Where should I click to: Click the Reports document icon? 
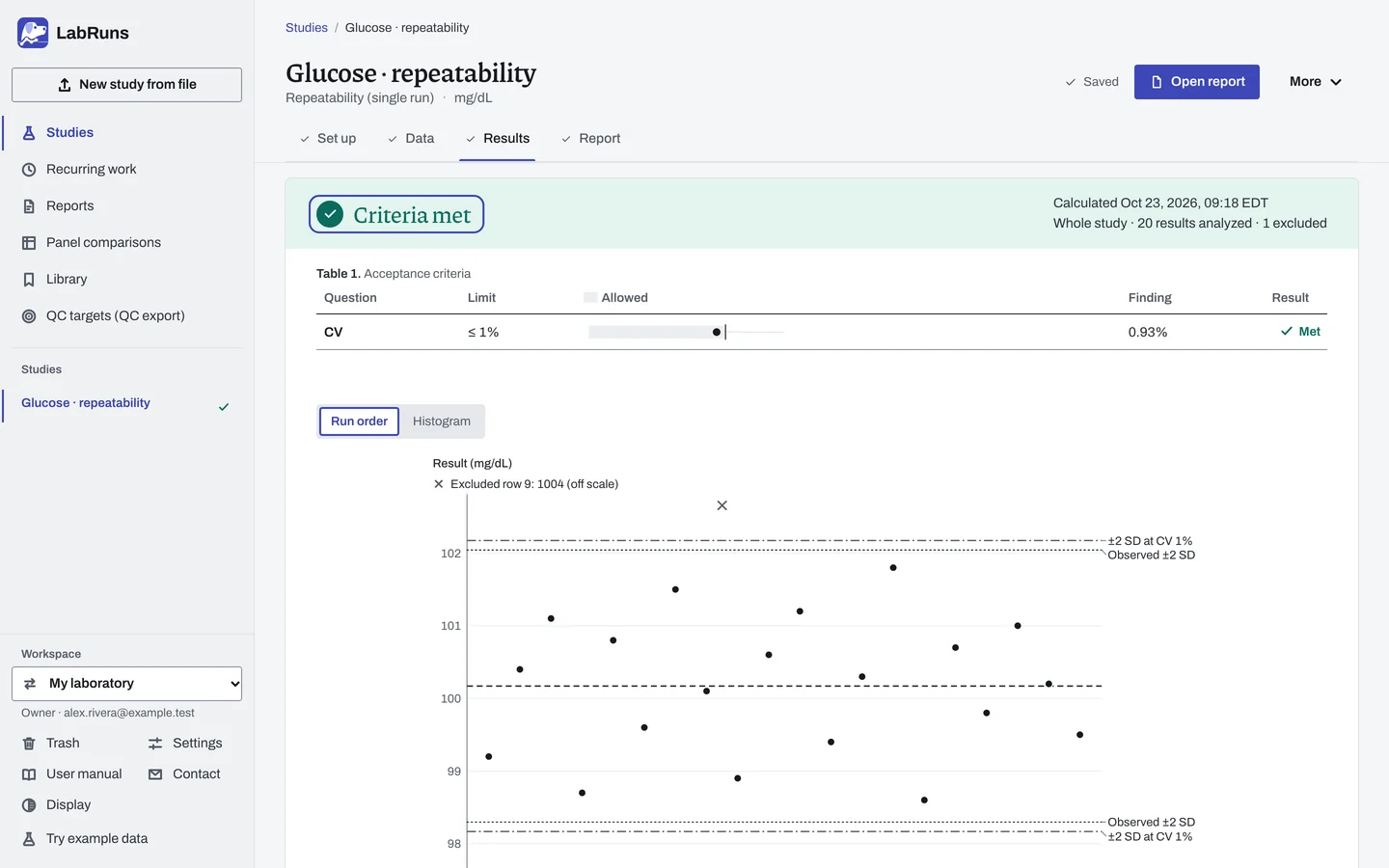click(x=29, y=206)
